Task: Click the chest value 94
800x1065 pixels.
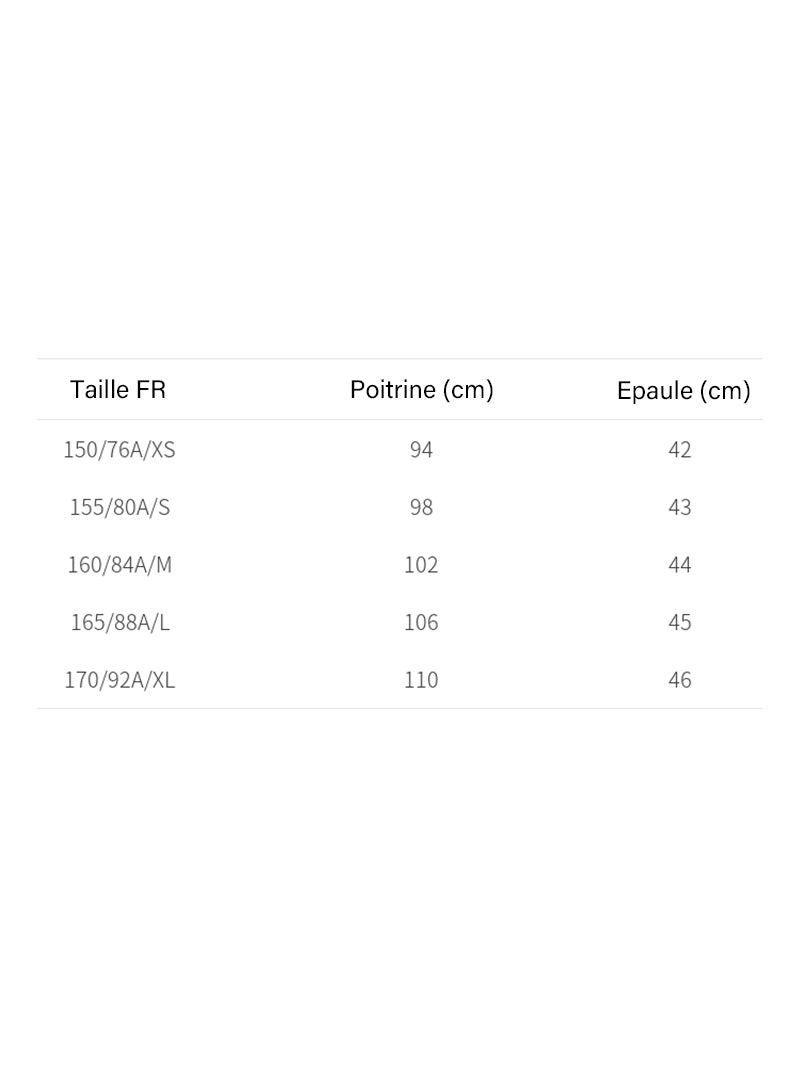Action: point(421,450)
